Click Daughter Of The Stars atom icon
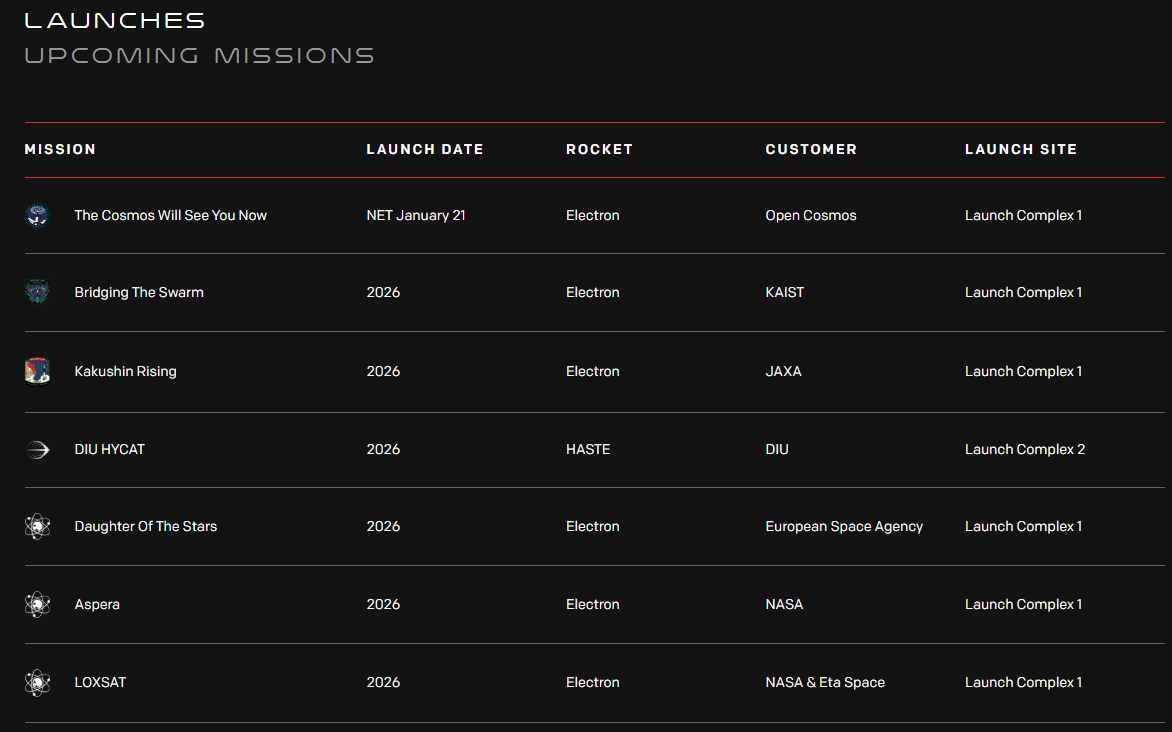This screenshot has height=732, width=1172. [37, 526]
